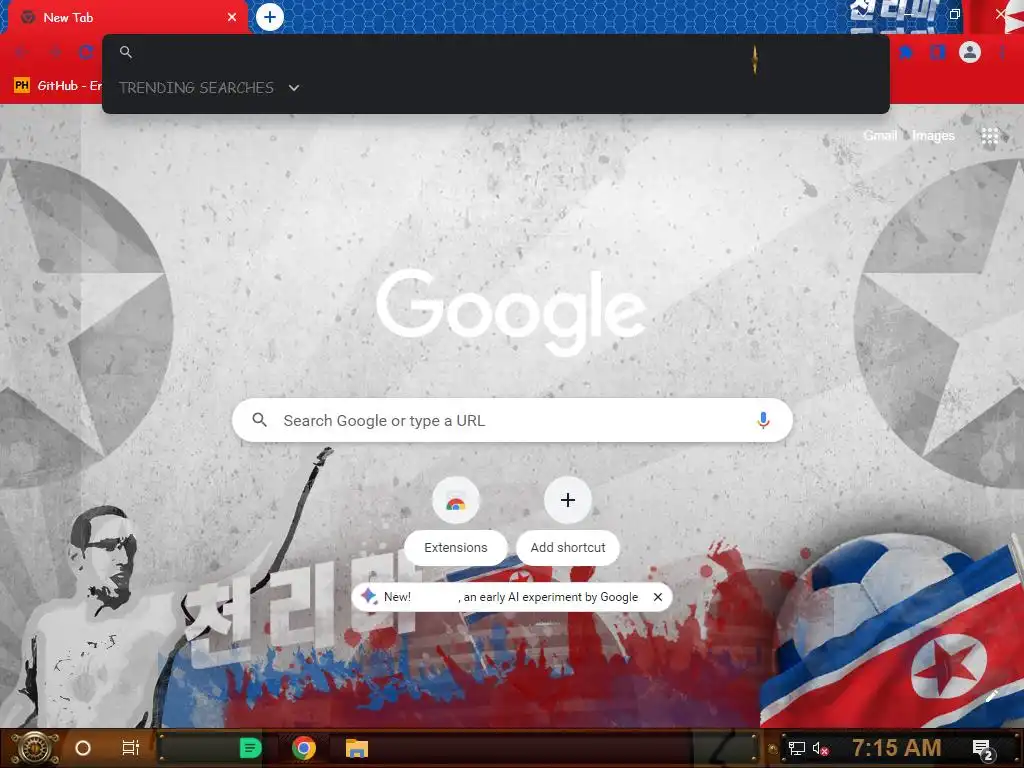The image size is (1024, 768).
Task: Open the Extensions puzzle icon in toolbar
Action: pyautogui.click(x=906, y=52)
